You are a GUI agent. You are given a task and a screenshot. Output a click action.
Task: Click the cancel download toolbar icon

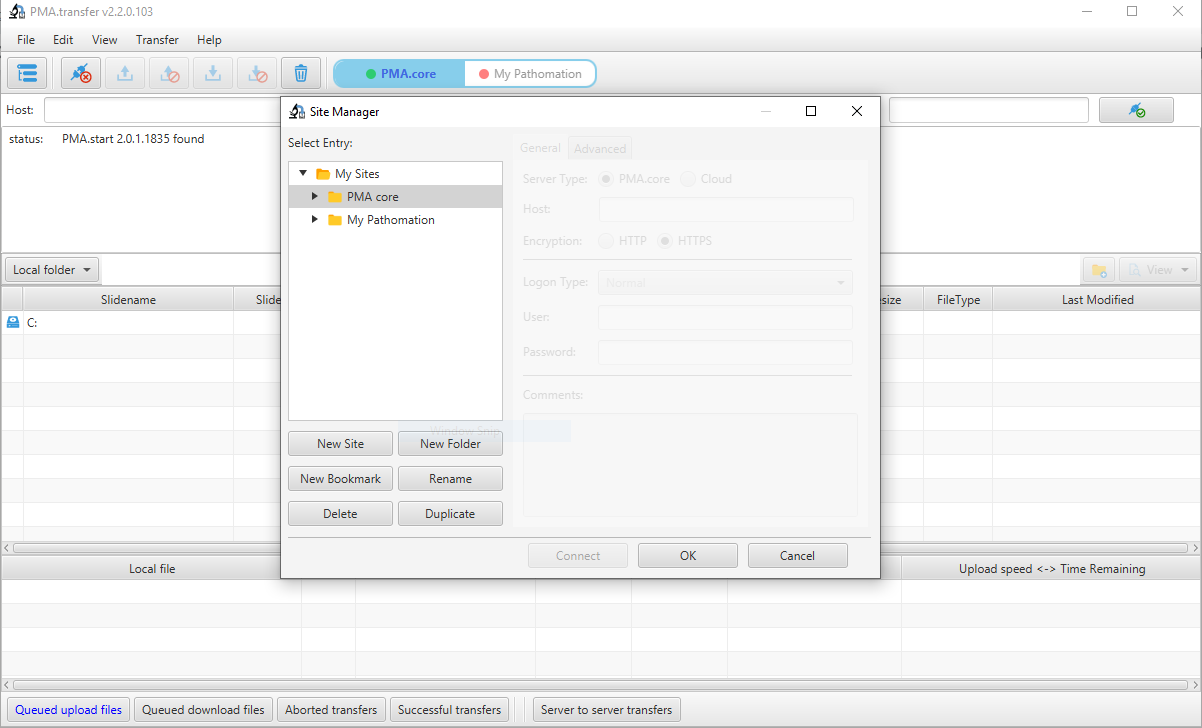(257, 73)
